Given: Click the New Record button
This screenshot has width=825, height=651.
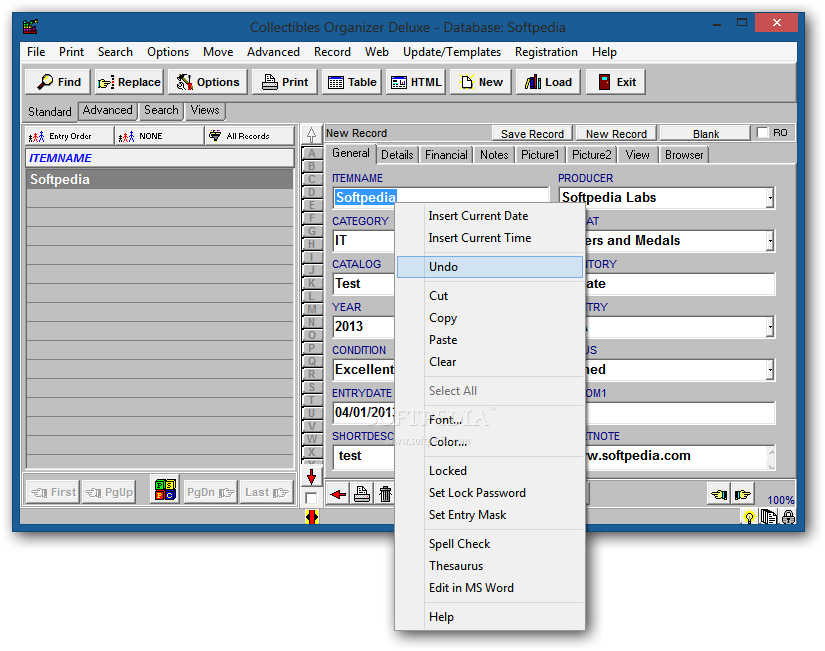Looking at the screenshot, I should click(616, 134).
